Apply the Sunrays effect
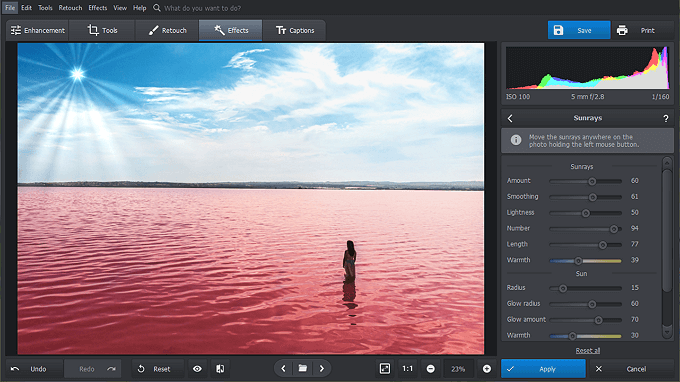 [x=543, y=369]
